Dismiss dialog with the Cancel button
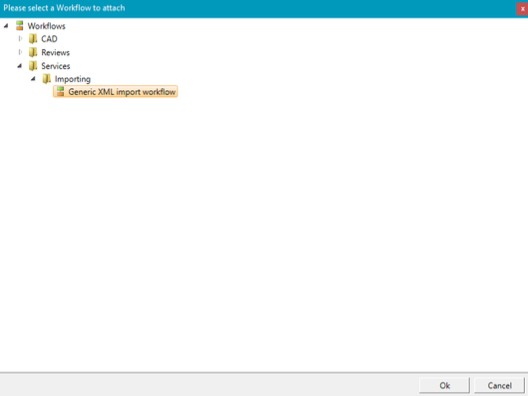 point(499,386)
